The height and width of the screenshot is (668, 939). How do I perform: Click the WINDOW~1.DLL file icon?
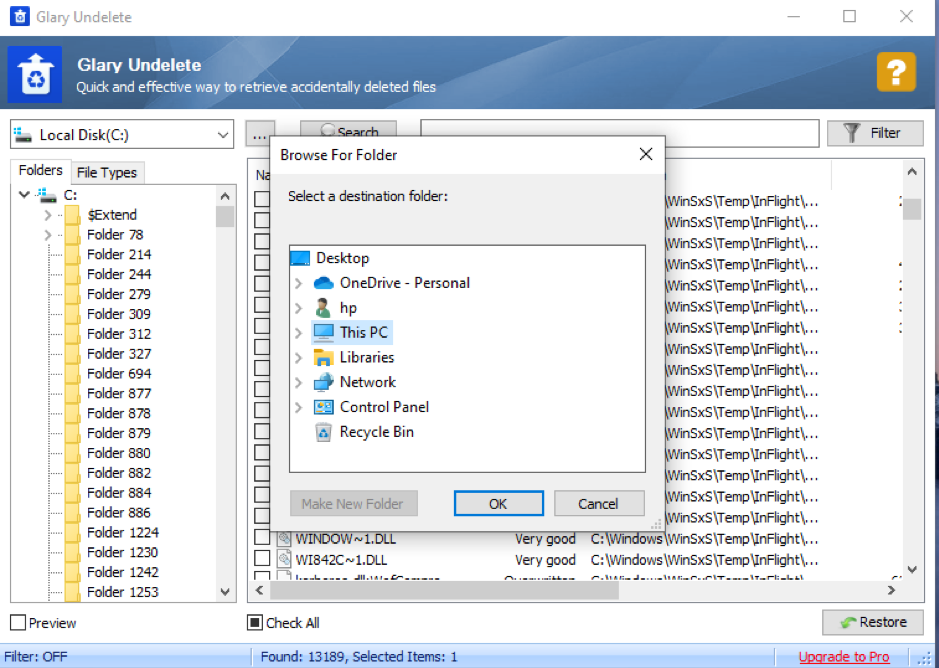(x=284, y=539)
